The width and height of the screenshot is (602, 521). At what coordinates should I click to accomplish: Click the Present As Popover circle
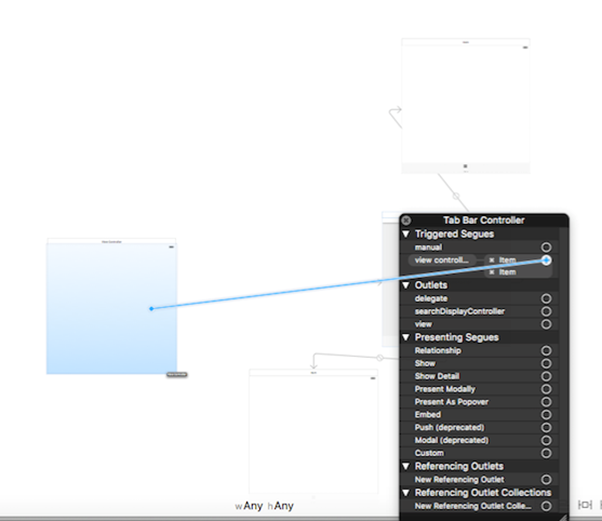coord(546,402)
